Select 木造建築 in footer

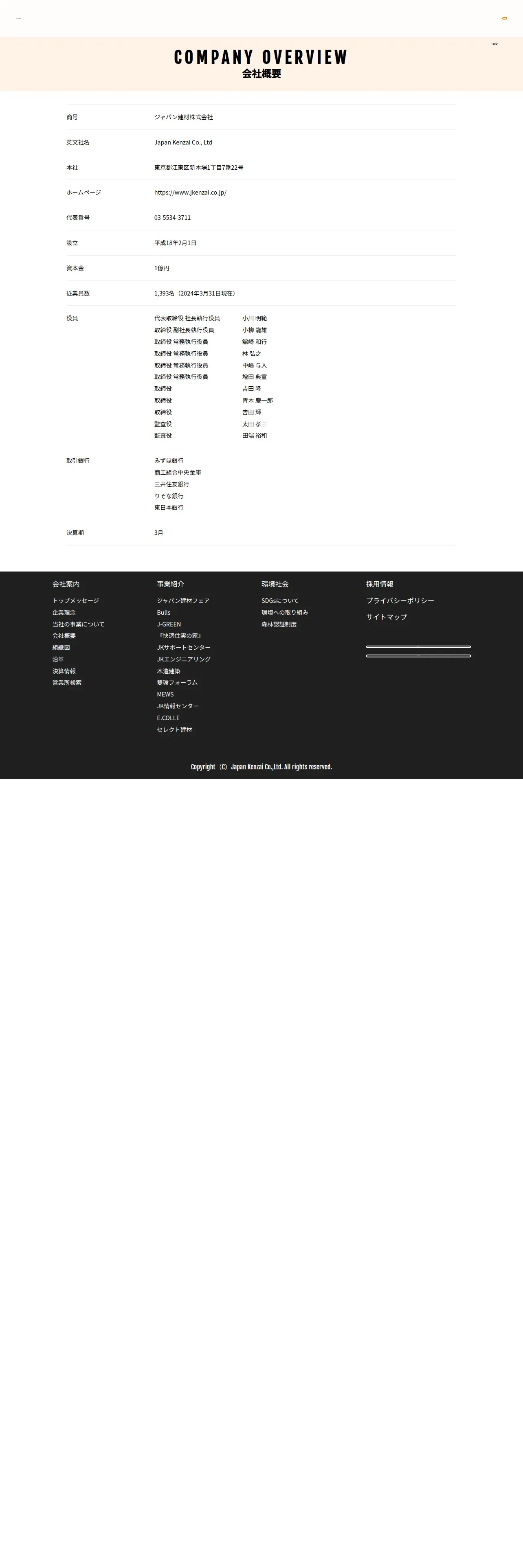click(x=169, y=671)
